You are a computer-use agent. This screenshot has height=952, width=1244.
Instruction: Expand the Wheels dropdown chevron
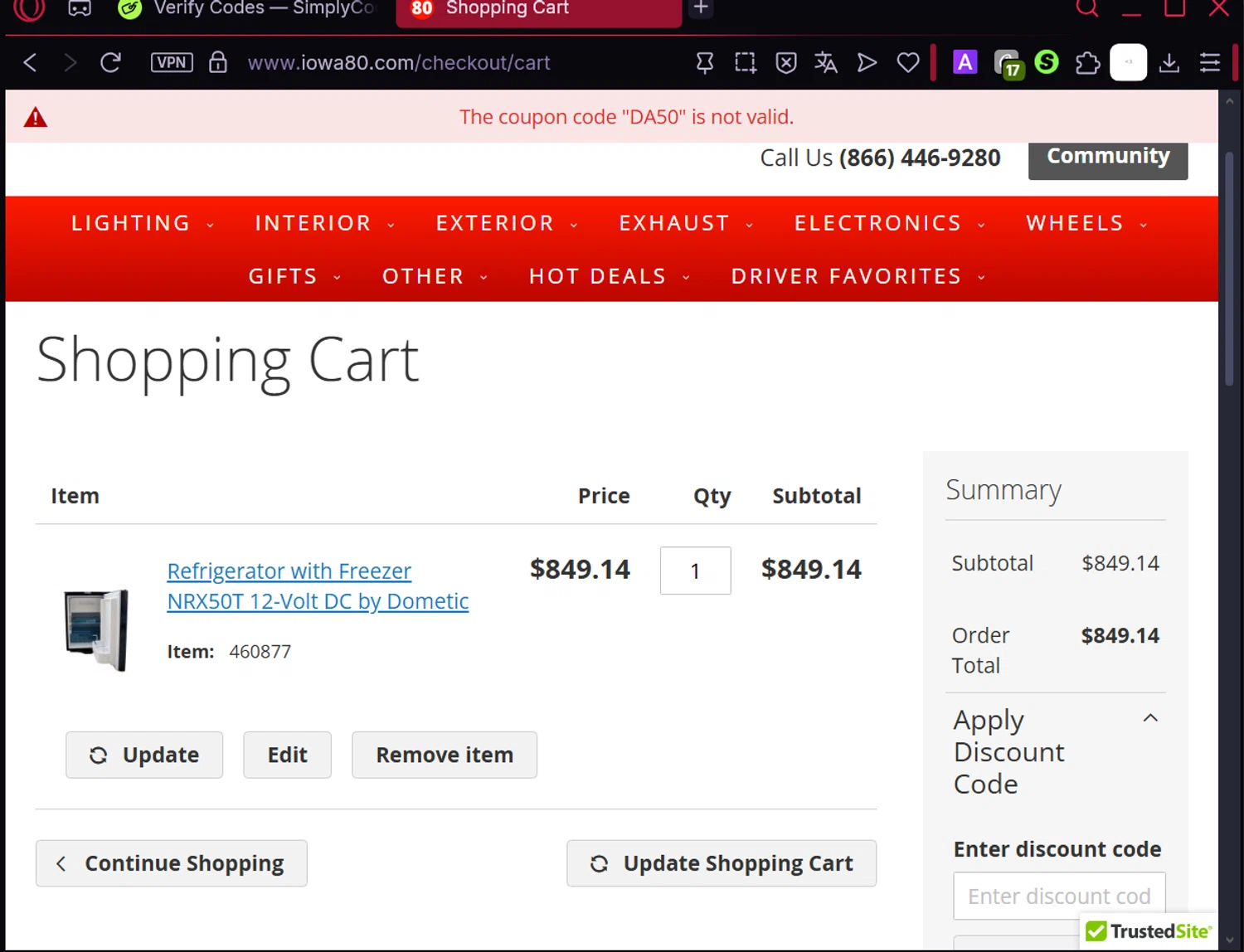(x=1144, y=225)
